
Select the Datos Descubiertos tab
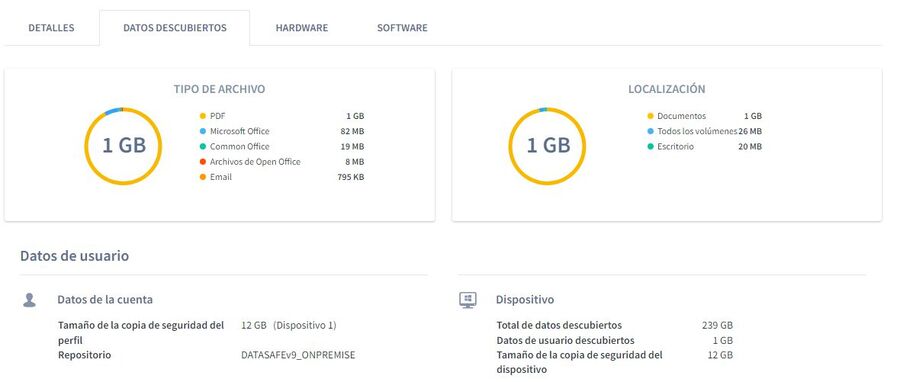click(174, 28)
